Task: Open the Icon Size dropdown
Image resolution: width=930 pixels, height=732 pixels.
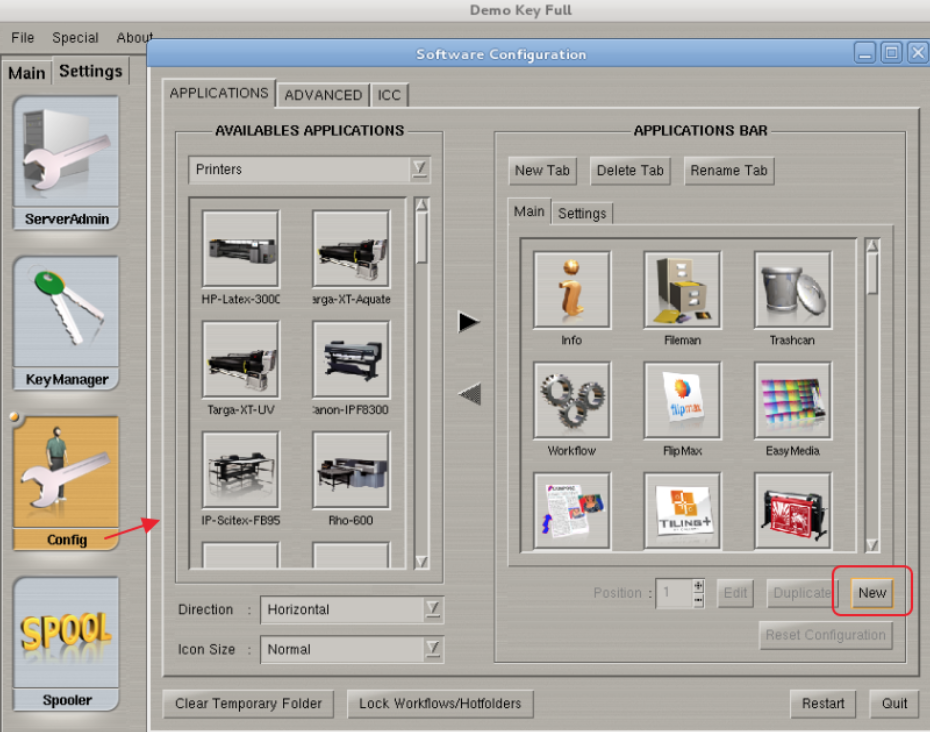Action: [432, 649]
